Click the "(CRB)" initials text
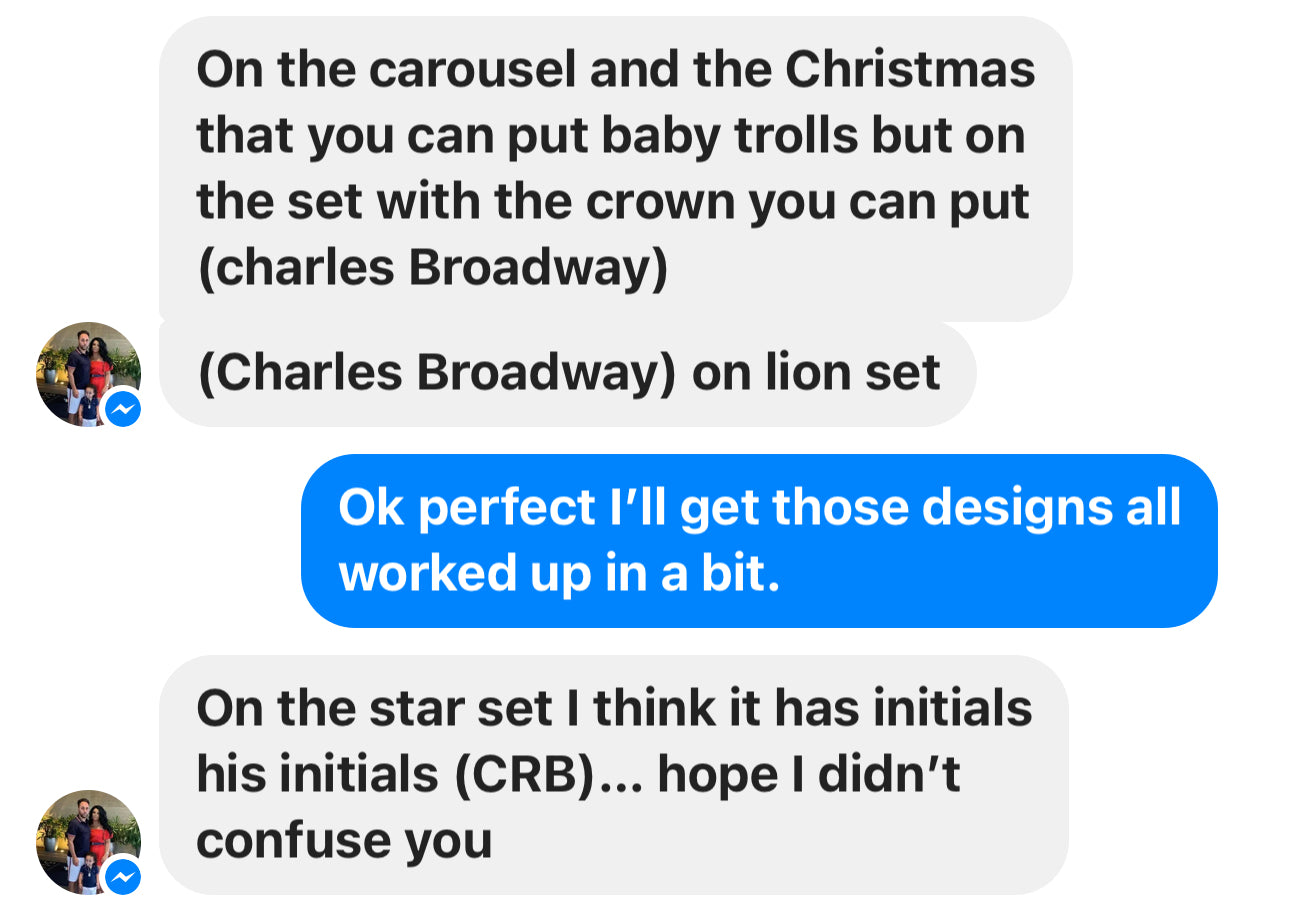Screen dimensions: 1290x916 (523, 774)
